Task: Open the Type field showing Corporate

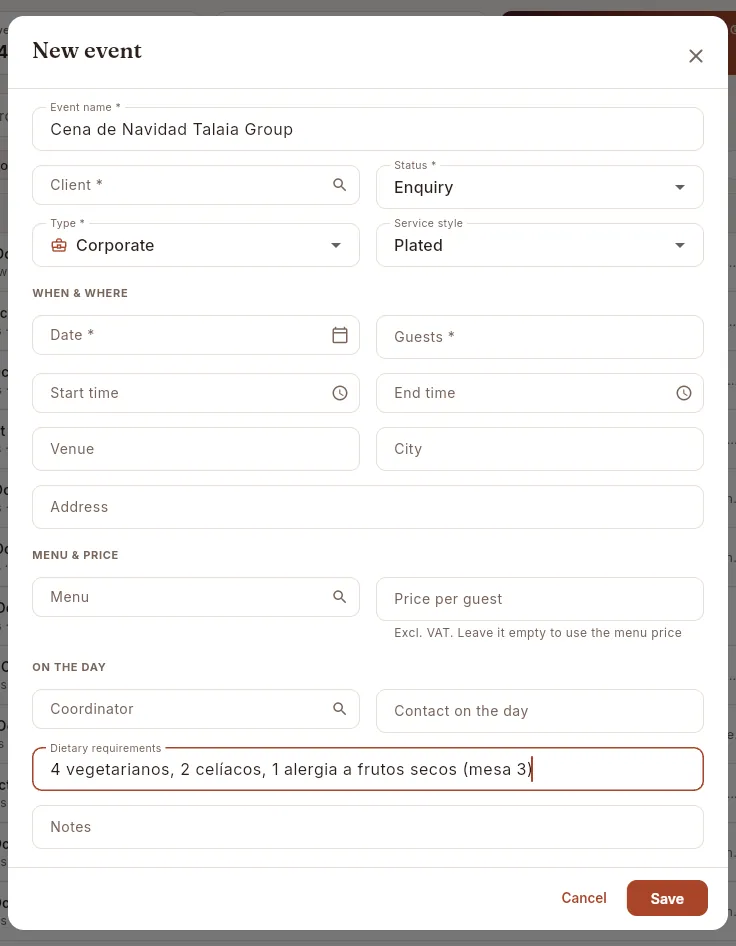Action: click(195, 245)
